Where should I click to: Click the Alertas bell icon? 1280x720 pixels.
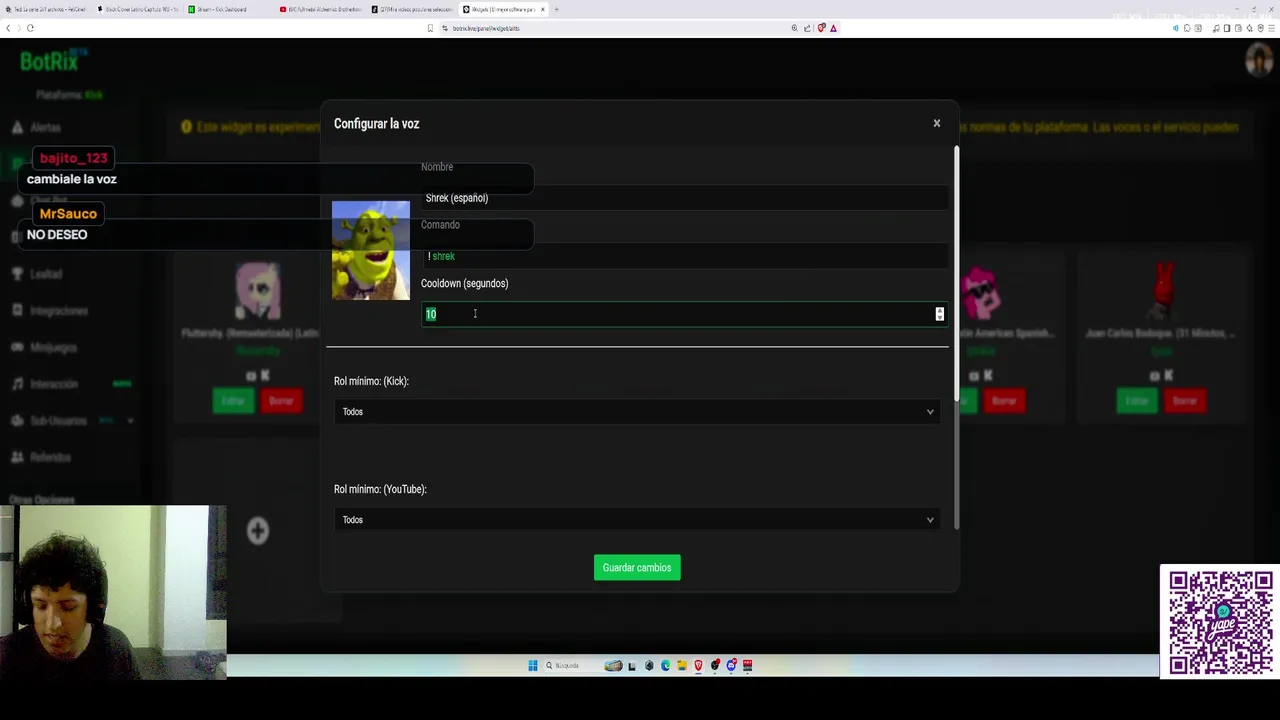coord(17,128)
